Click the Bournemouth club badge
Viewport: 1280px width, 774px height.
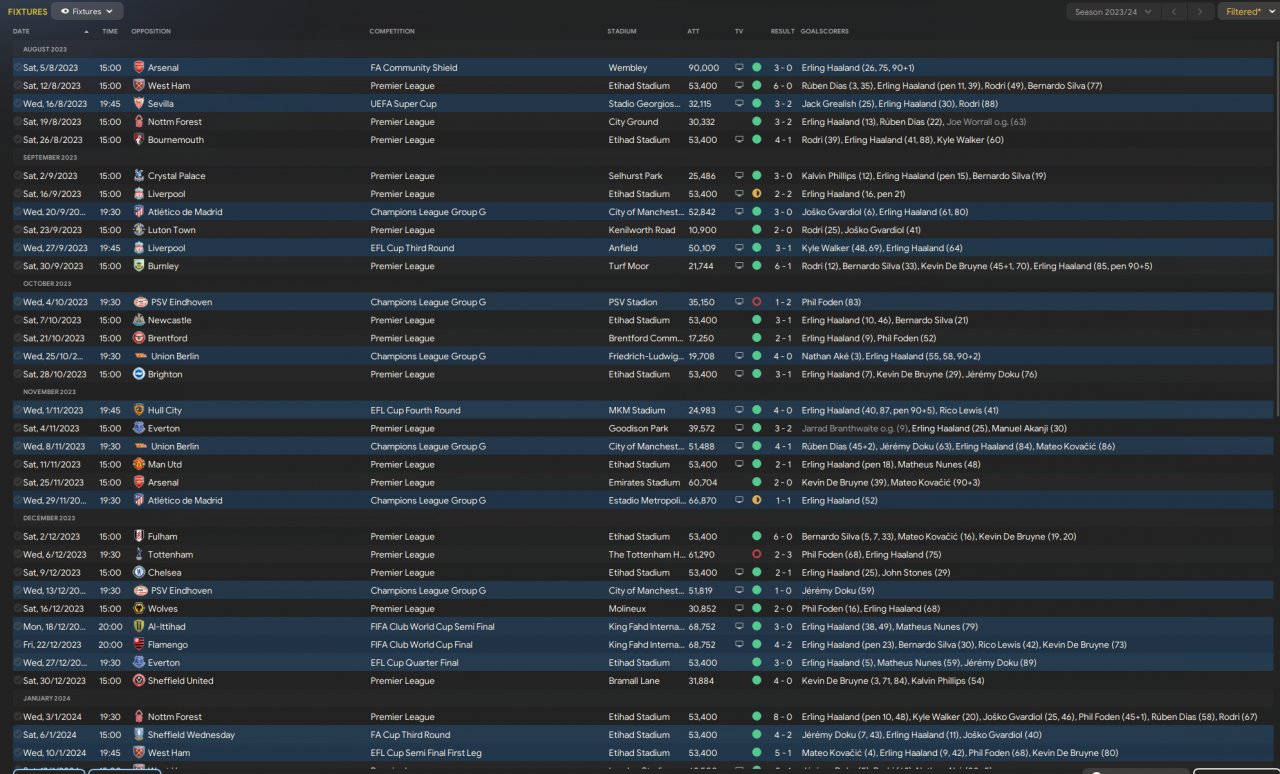(x=139, y=140)
